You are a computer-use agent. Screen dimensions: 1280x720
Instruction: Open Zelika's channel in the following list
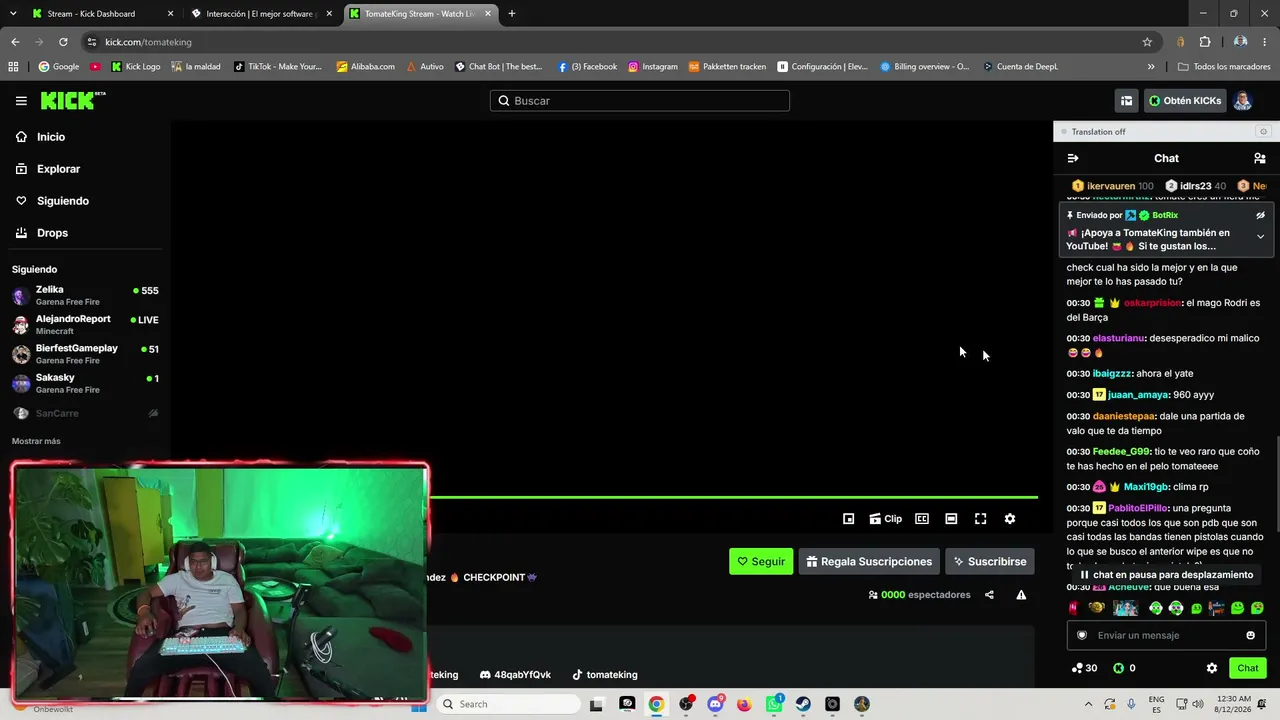(85, 295)
